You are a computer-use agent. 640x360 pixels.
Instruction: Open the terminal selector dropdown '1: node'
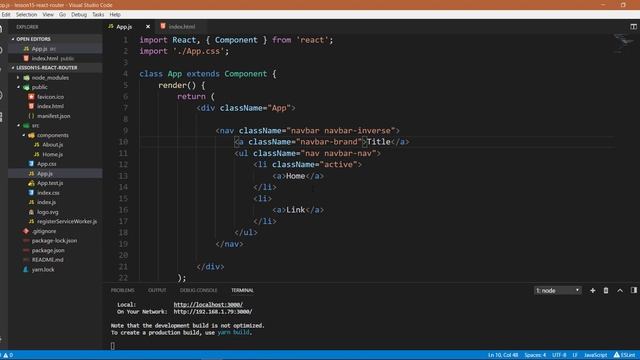click(558, 290)
